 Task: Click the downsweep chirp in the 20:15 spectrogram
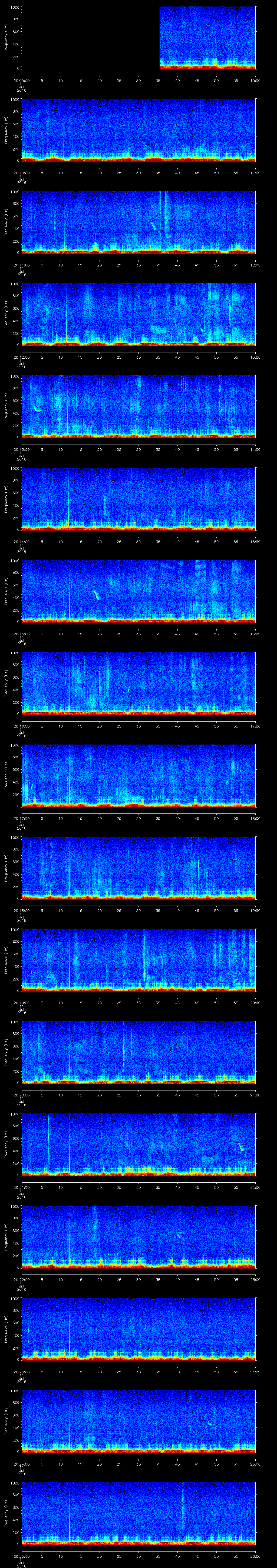[97, 595]
